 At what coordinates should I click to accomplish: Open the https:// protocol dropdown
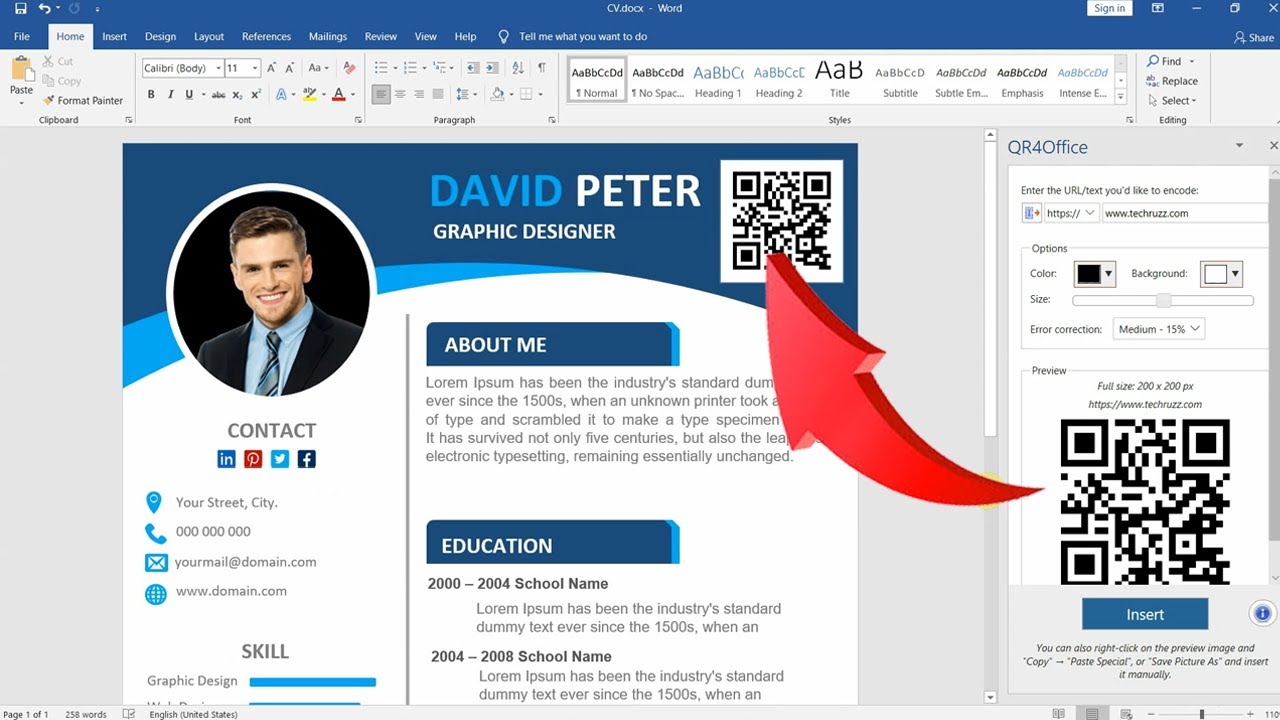click(x=1071, y=213)
